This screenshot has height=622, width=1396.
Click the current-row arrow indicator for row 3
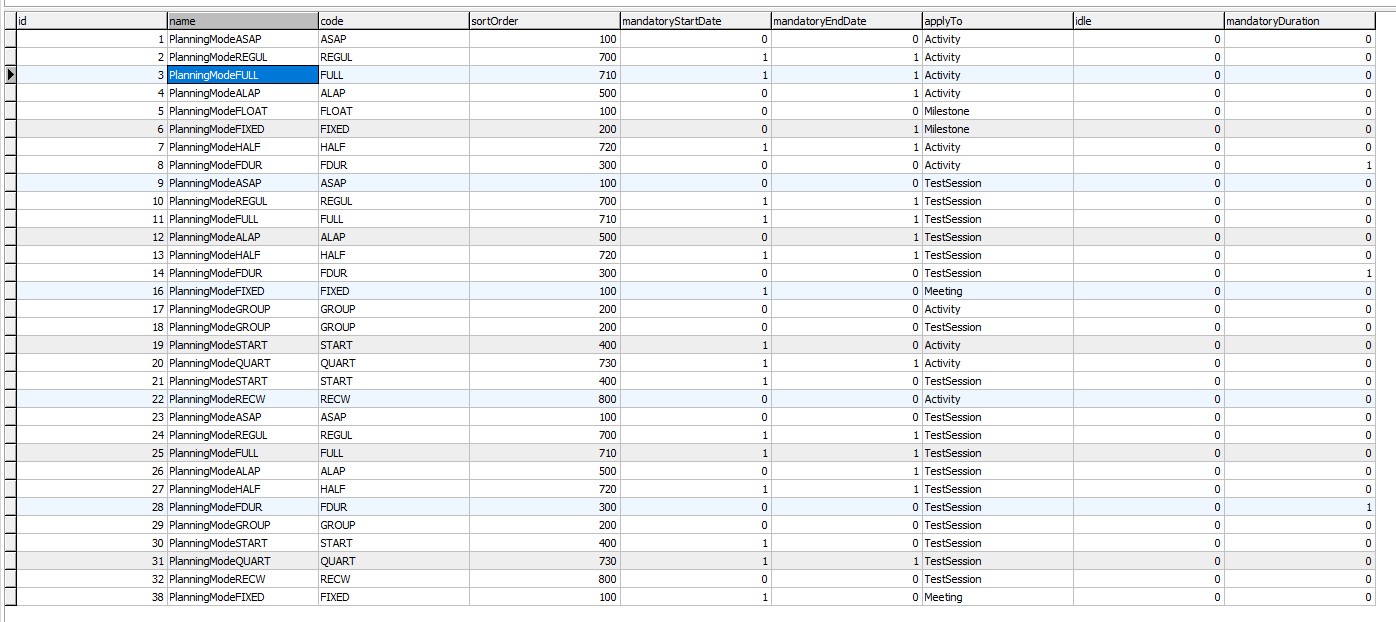pyautogui.click(x=10, y=75)
